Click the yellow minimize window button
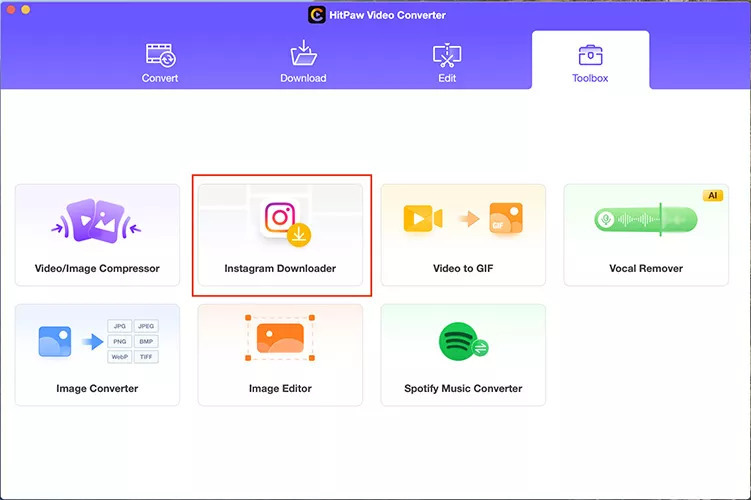This screenshot has width=751, height=500. (26, 9)
